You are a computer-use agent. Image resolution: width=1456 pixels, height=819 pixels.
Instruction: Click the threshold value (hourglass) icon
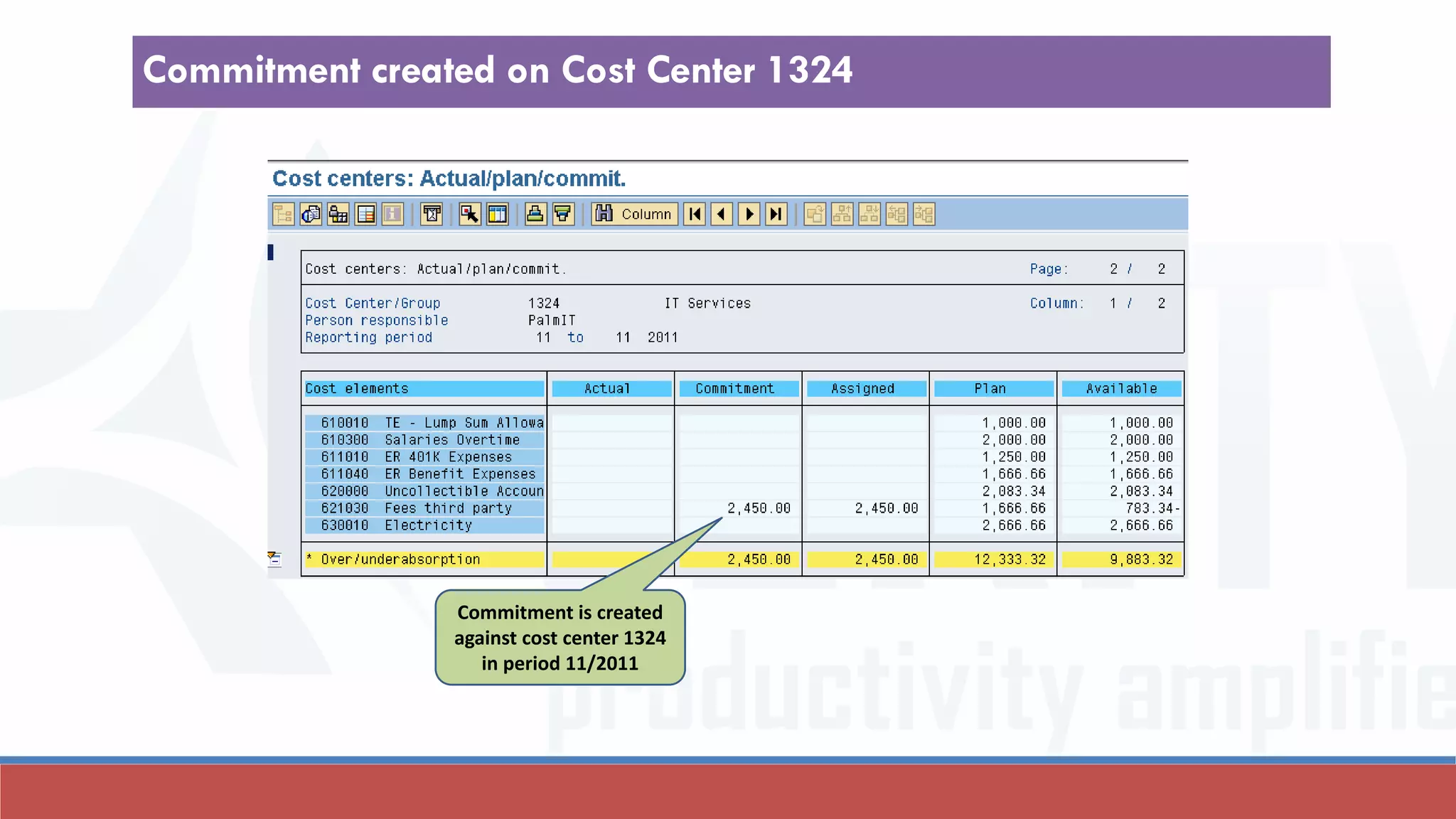tap(432, 214)
